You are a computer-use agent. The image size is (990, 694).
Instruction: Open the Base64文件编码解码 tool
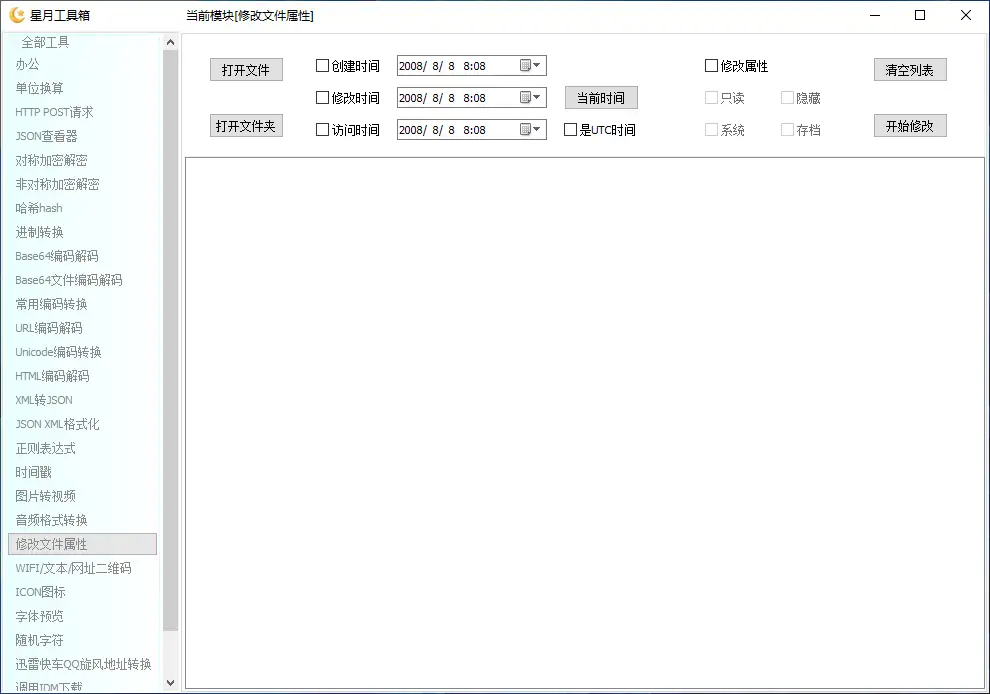pos(69,280)
